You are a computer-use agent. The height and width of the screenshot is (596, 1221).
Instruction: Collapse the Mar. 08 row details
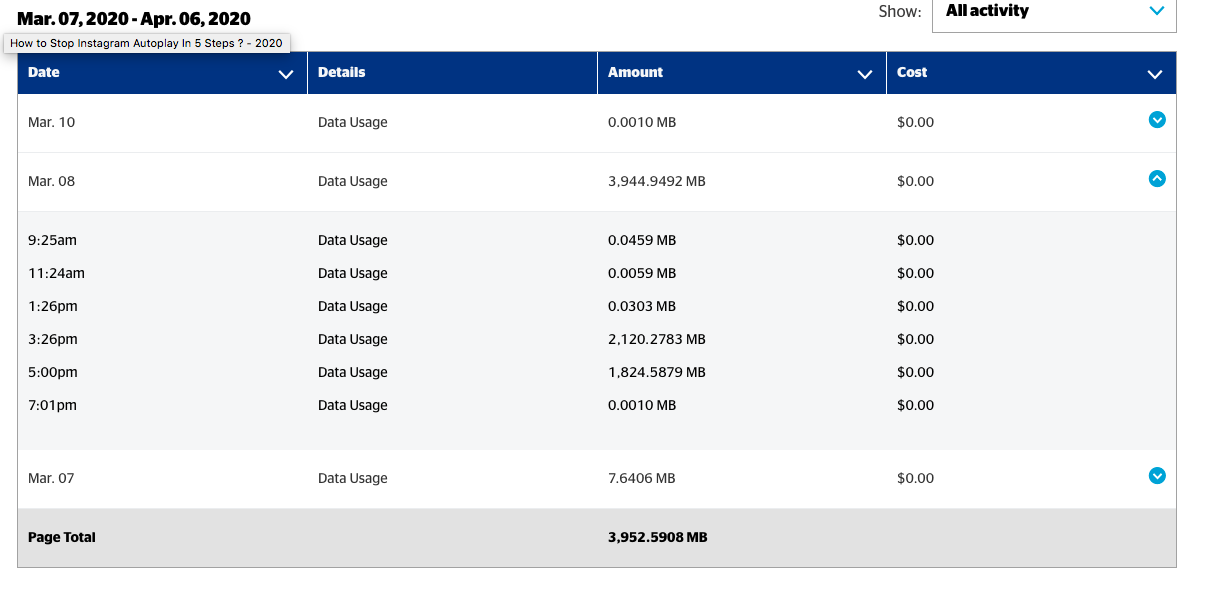[1157, 179]
